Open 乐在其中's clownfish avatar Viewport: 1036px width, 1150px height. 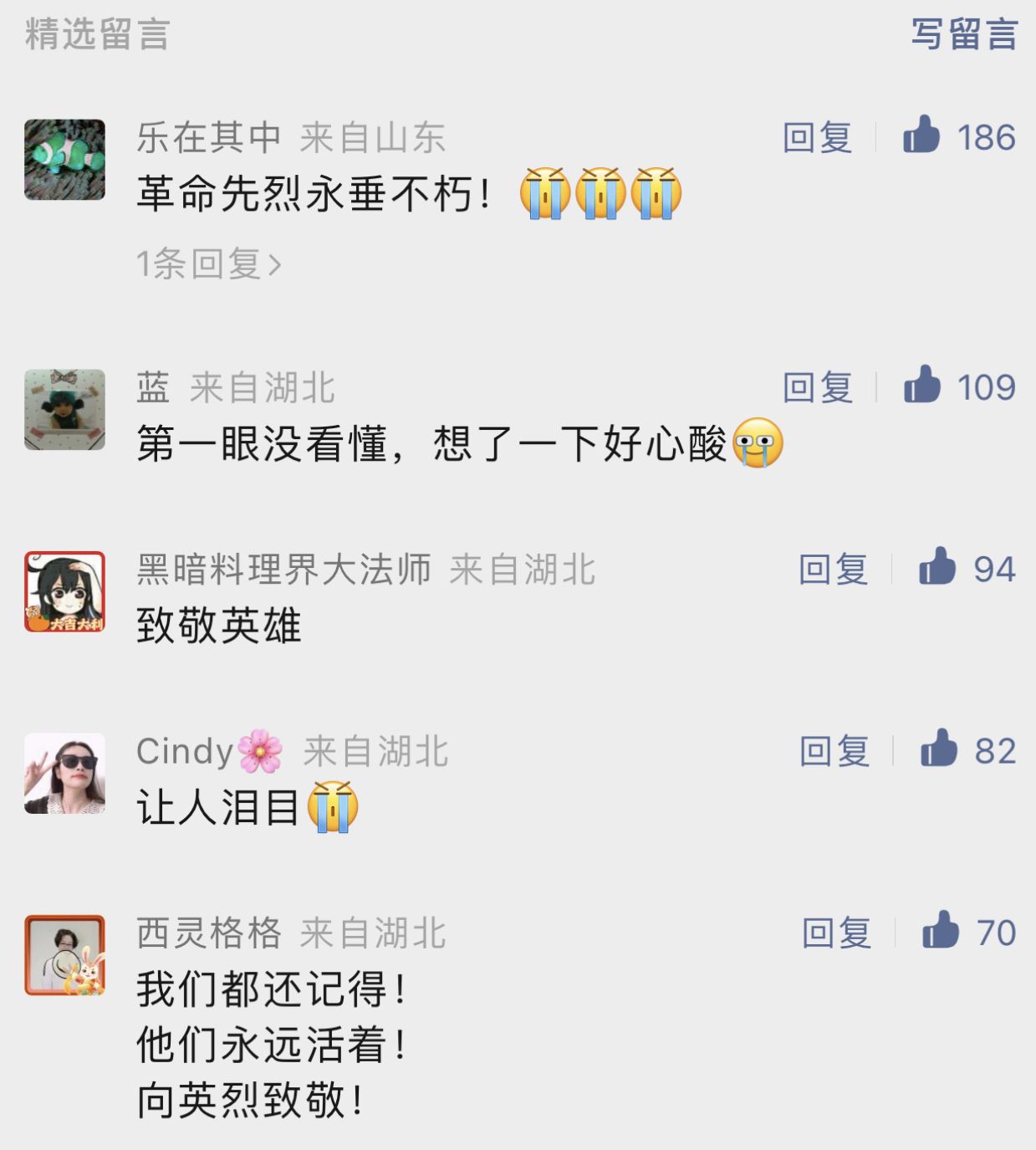[x=64, y=160]
